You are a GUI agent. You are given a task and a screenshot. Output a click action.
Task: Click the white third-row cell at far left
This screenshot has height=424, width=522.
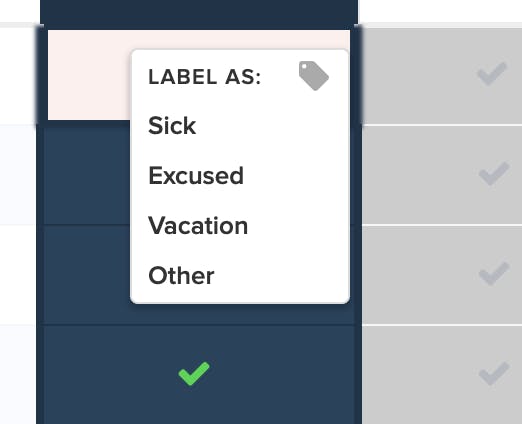18,275
